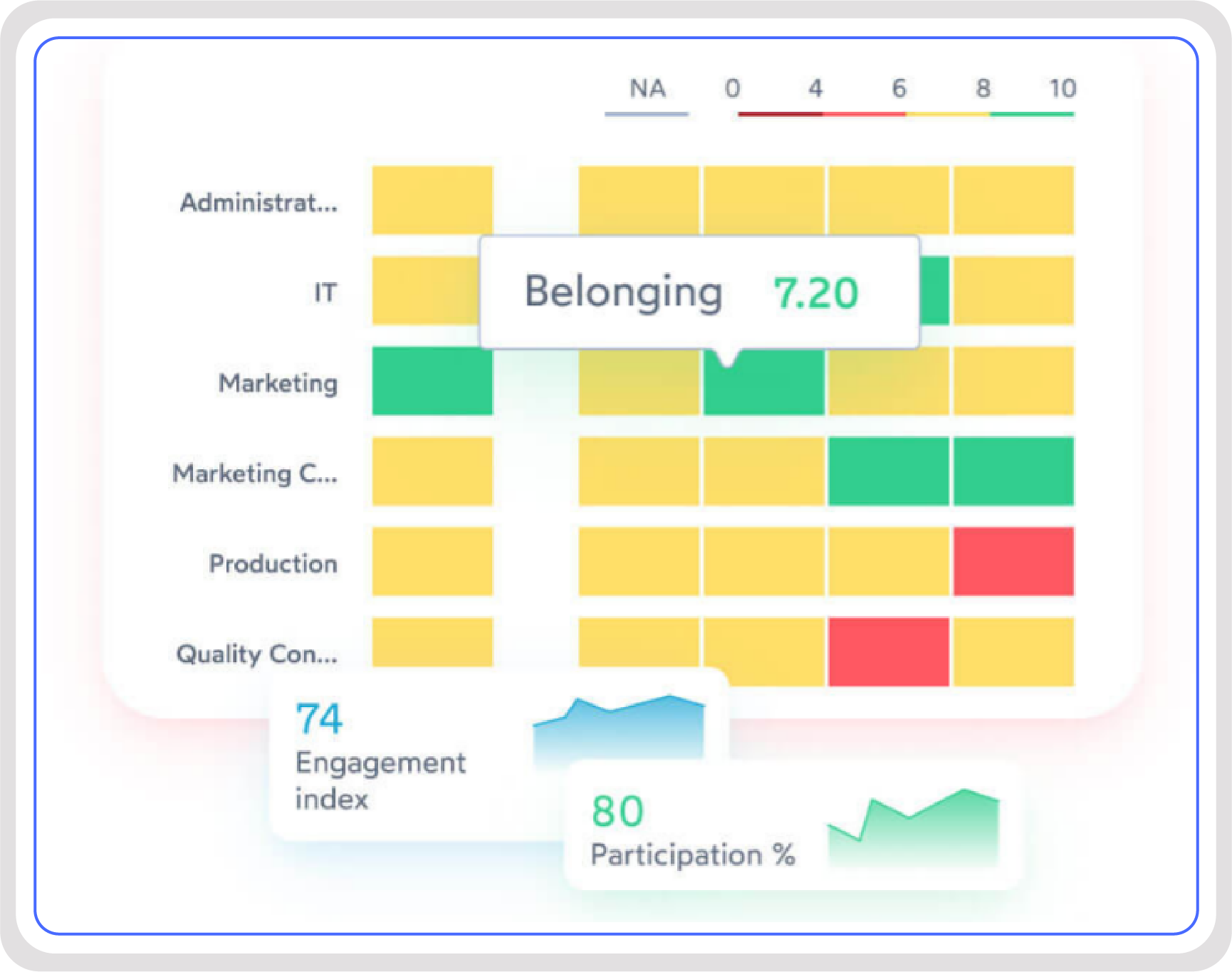Open the Engagement index label
1232x972 pixels.
pos(380,780)
